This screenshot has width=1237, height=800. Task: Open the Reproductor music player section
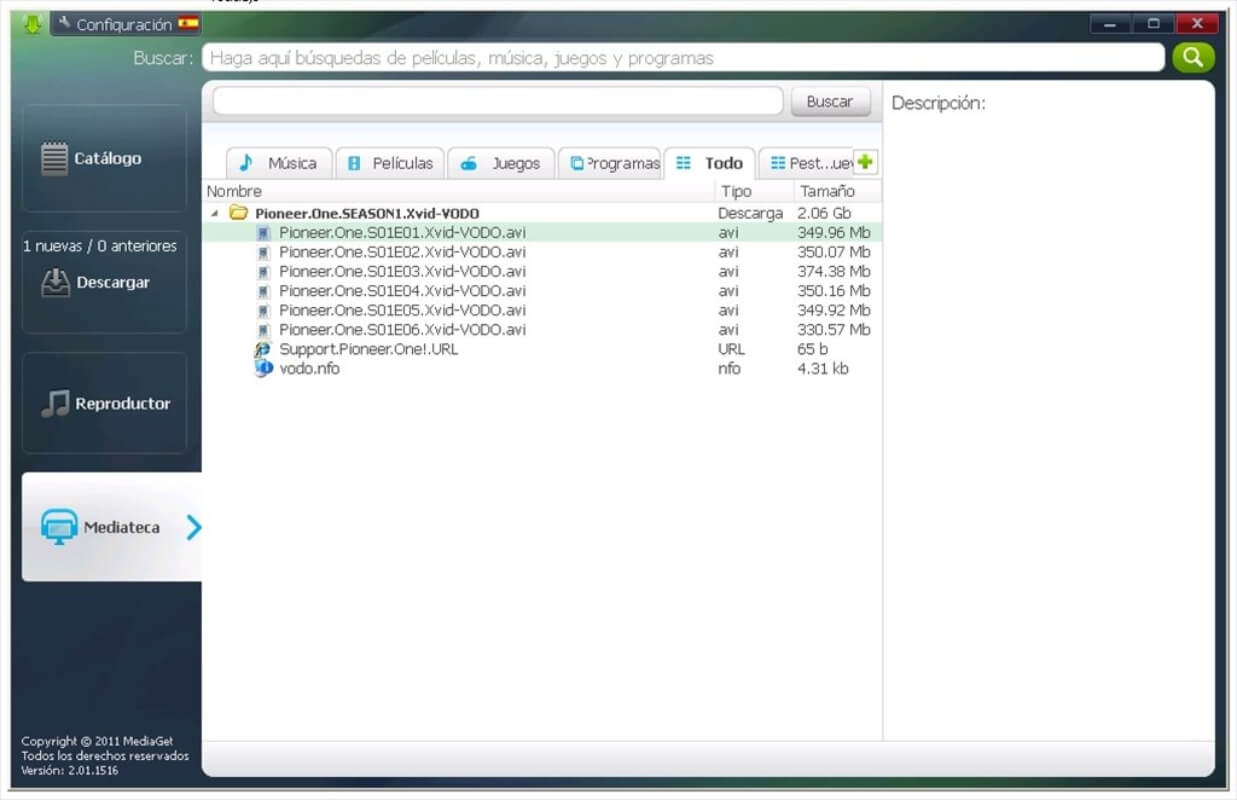click(104, 404)
